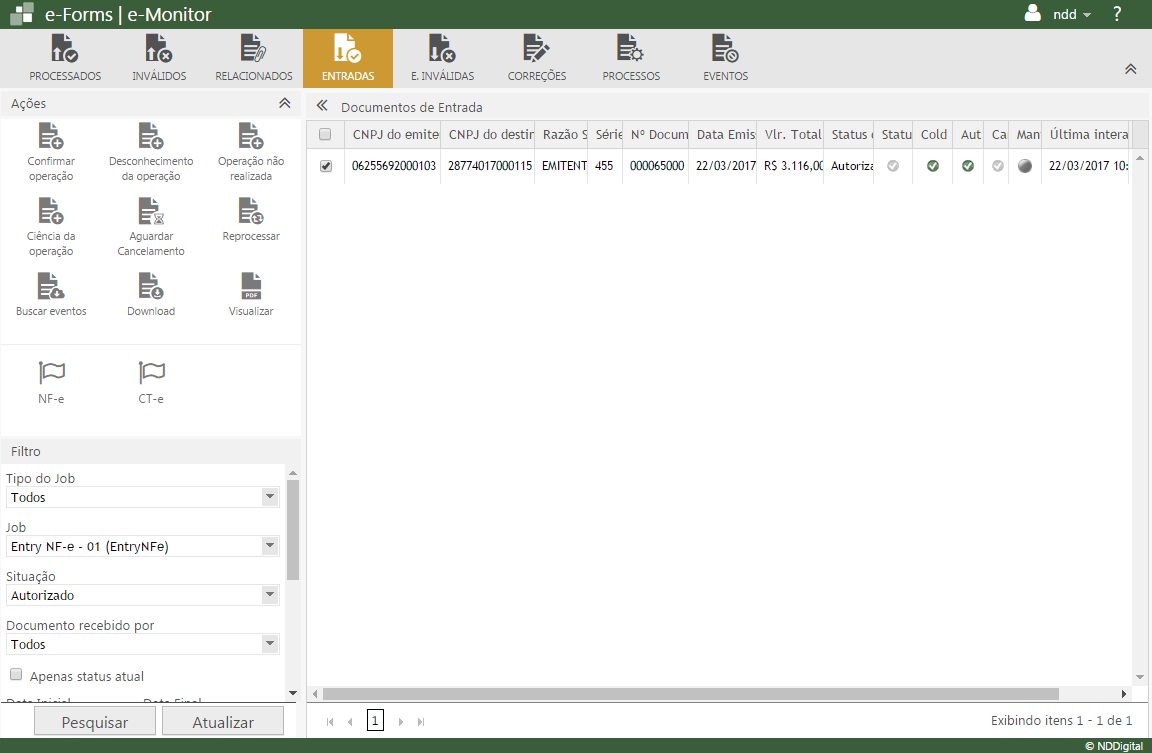
Task: Click the Confirmar operação icon
Action: [x=51, y=137]
